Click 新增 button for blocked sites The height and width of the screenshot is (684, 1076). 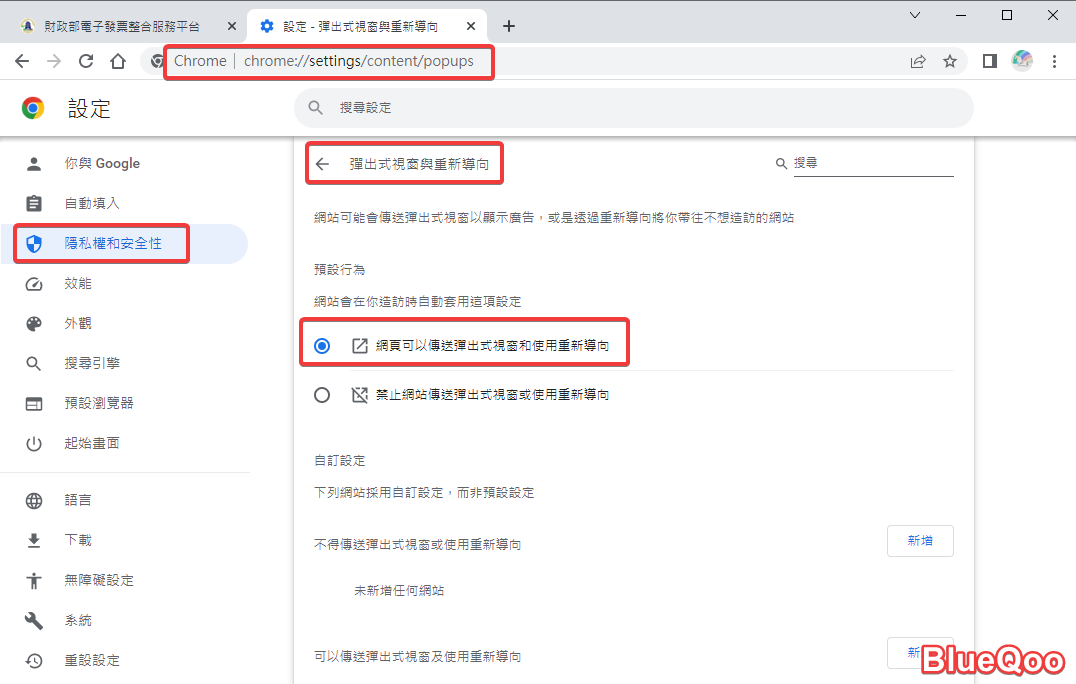pyautogui.click(x=919, y=541)
